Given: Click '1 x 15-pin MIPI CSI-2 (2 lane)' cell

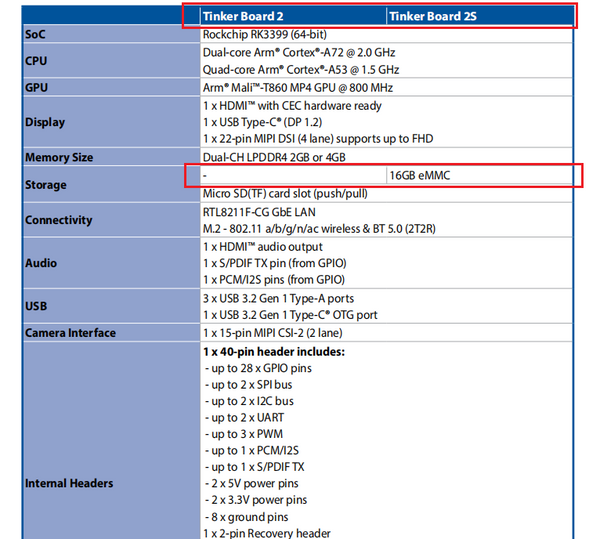Looking at the screenshot, I should [272, 333].
